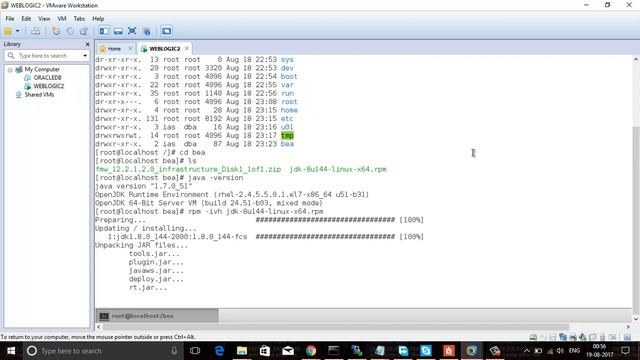Image resolution: width=640 pixels, height=360 pixels.
Task: Revert VM to previous snapshot icon
Action: point(70,31)
